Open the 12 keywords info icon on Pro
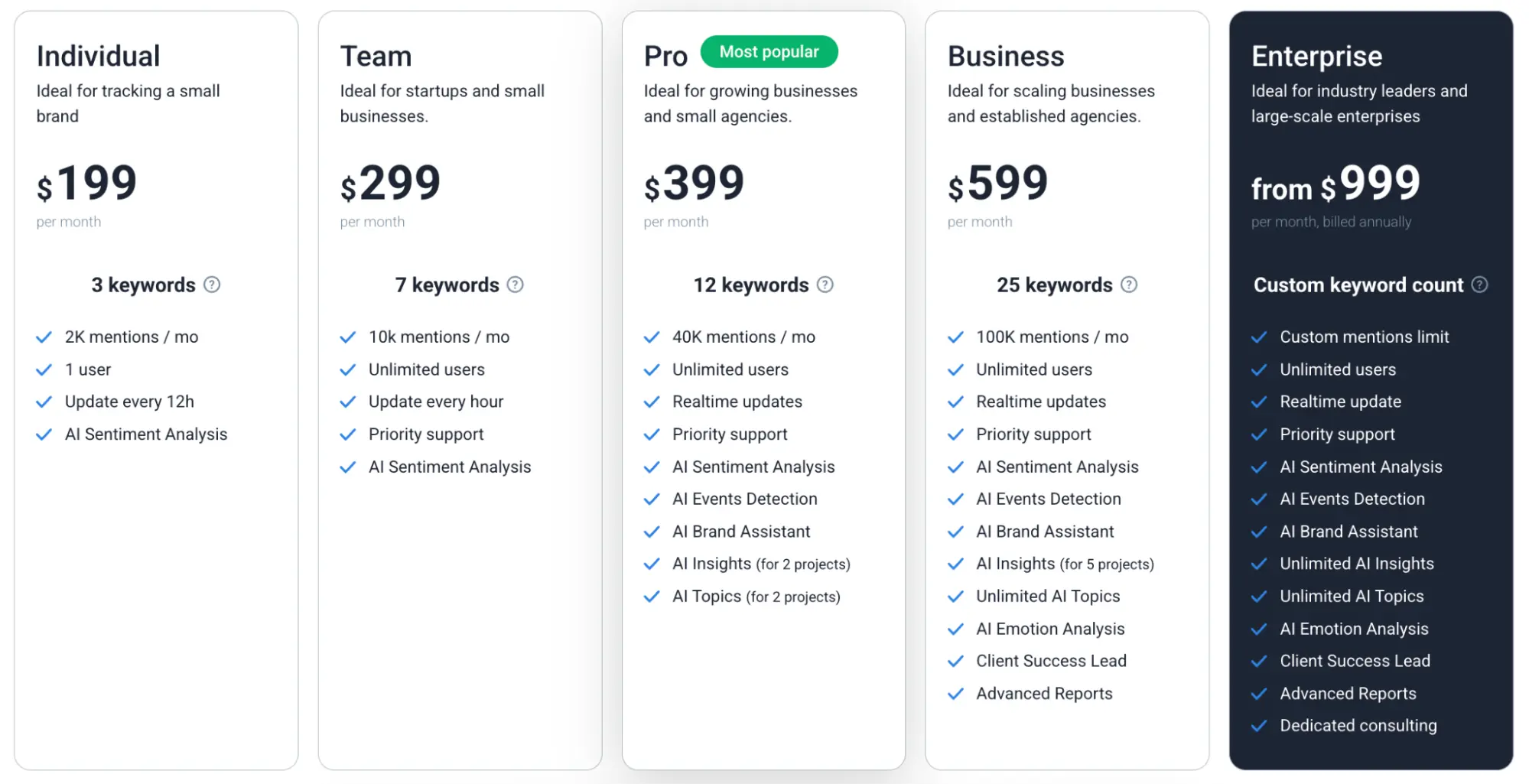 coord(825,284)
